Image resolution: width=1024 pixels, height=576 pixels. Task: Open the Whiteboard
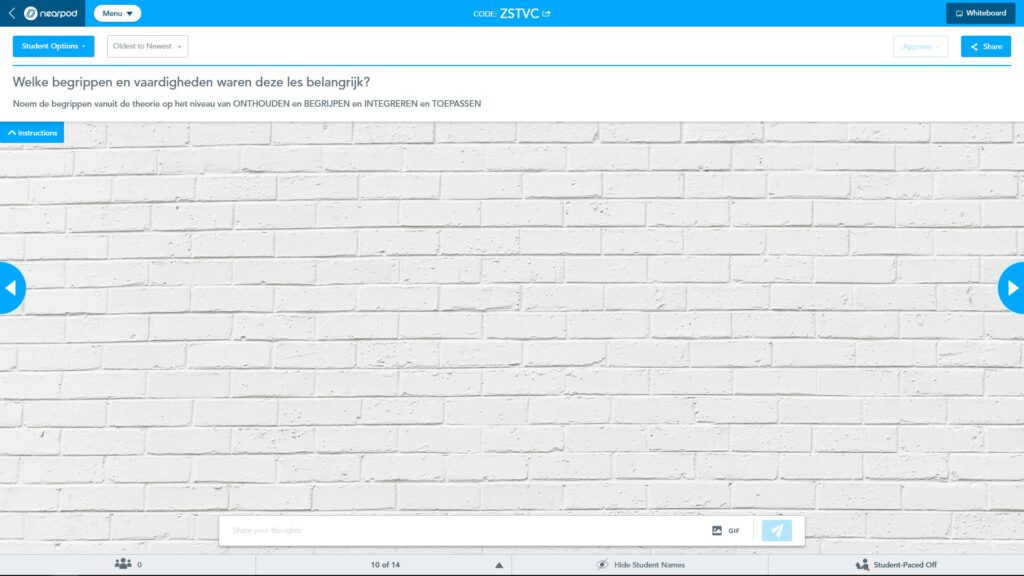point(980,13)
